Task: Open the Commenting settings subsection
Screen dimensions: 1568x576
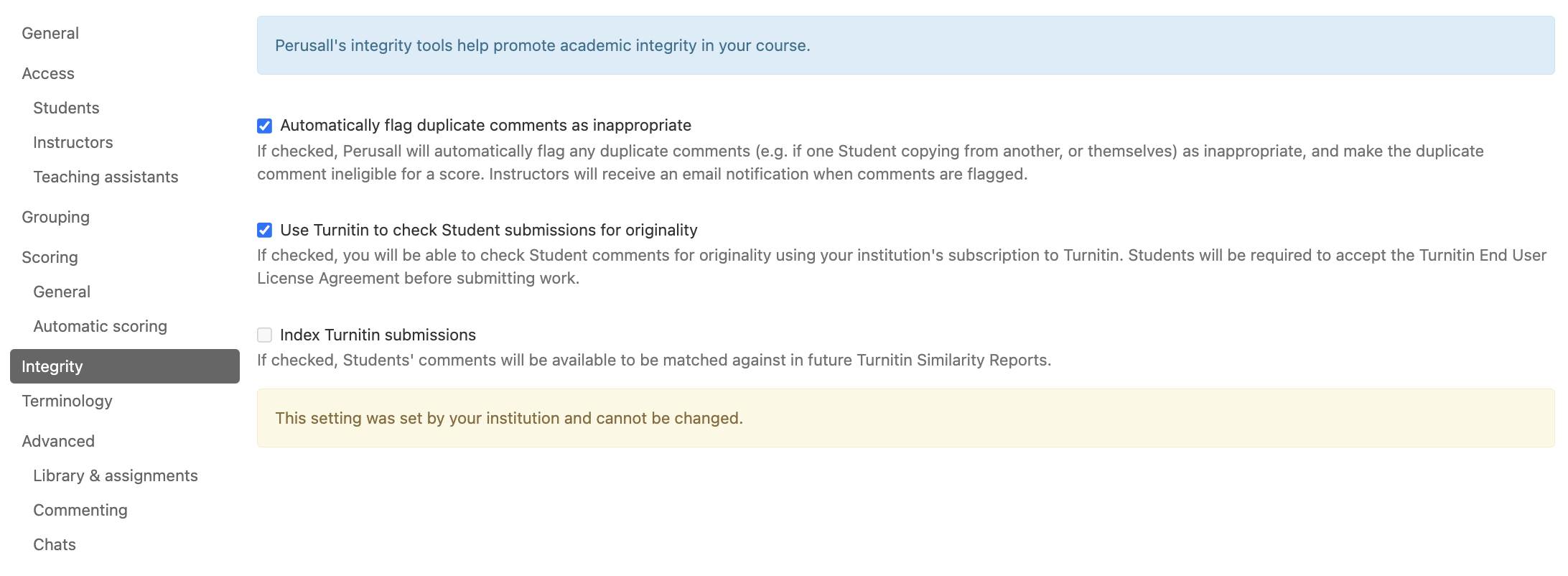Action: tap(80, 509)
